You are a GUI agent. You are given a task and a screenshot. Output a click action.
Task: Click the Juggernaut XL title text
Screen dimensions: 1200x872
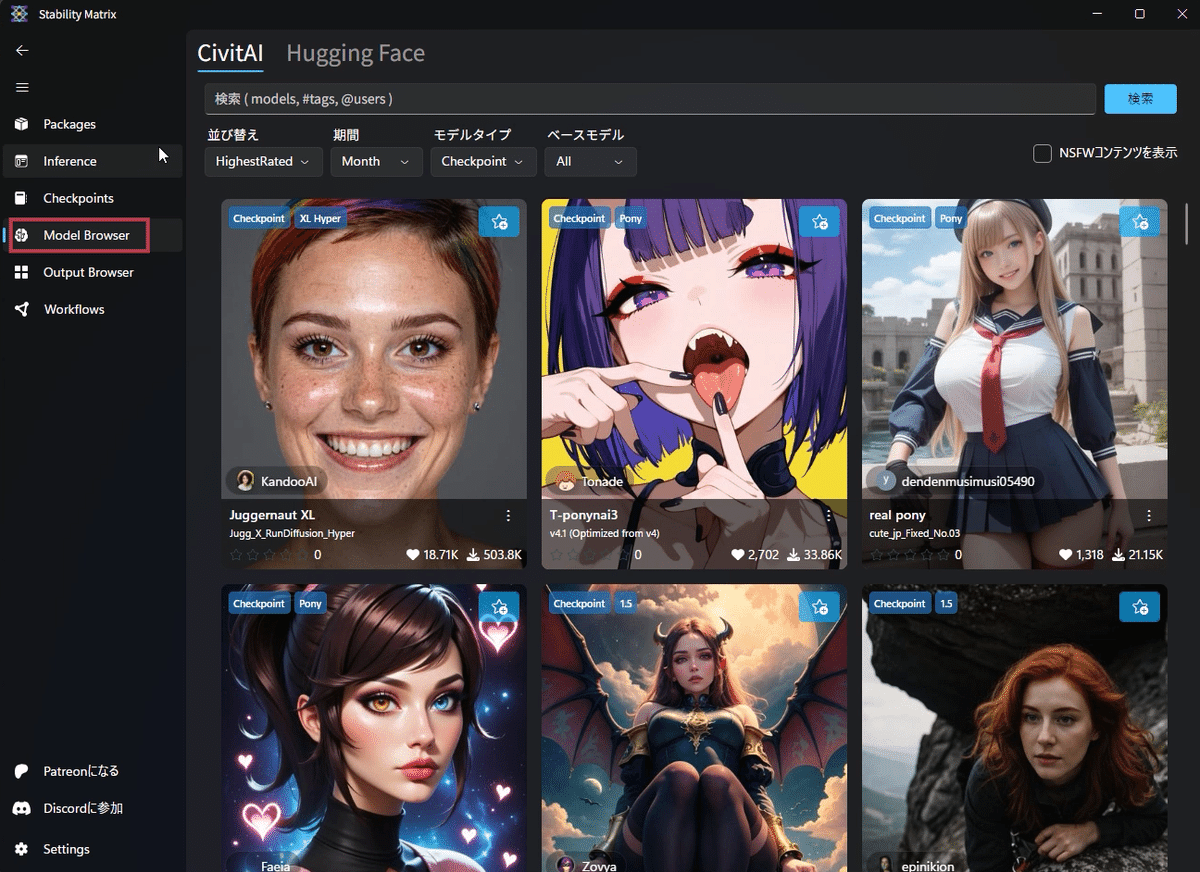pos(272,515)
